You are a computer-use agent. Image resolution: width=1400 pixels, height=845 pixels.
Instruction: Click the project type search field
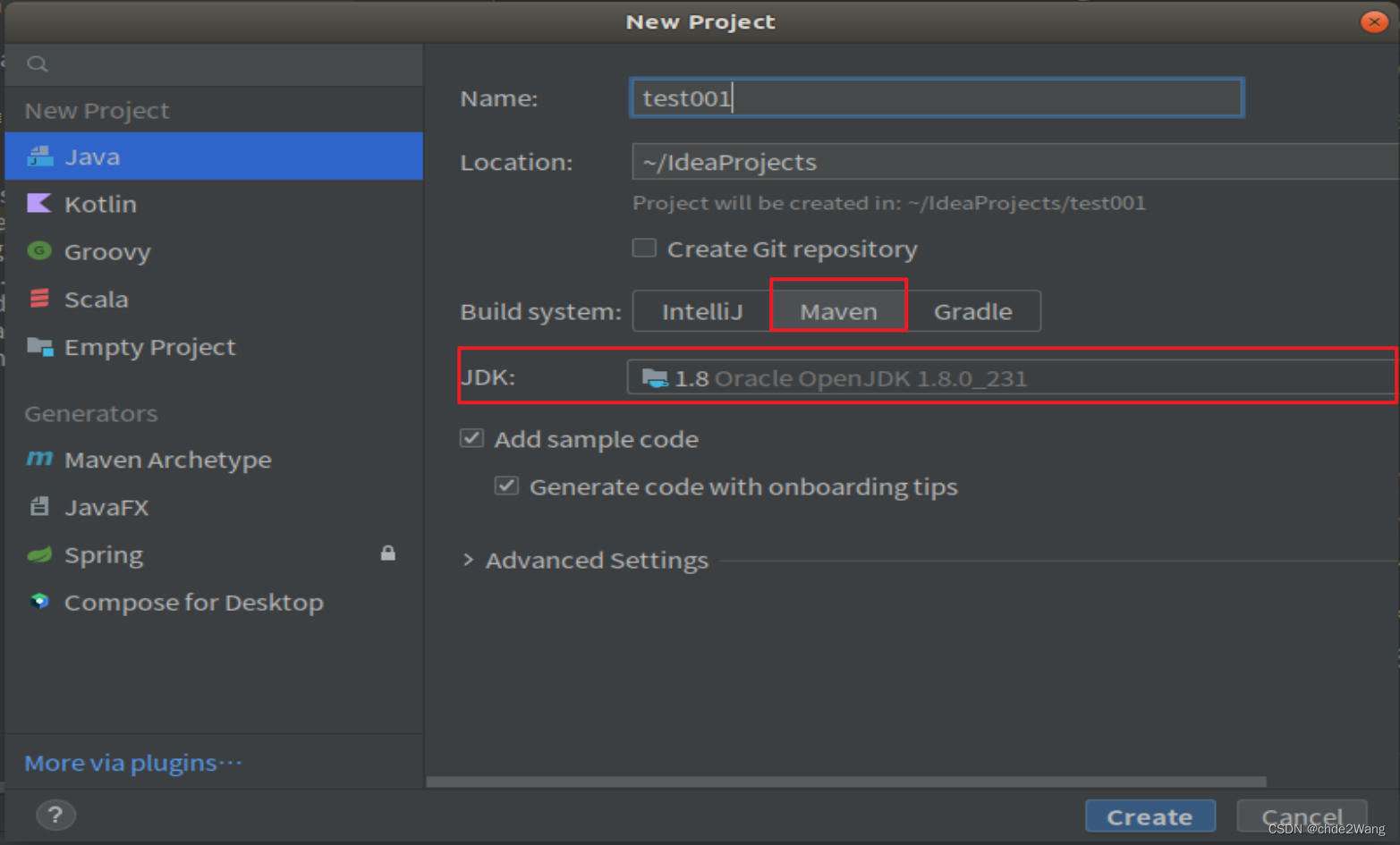[214, 63]
